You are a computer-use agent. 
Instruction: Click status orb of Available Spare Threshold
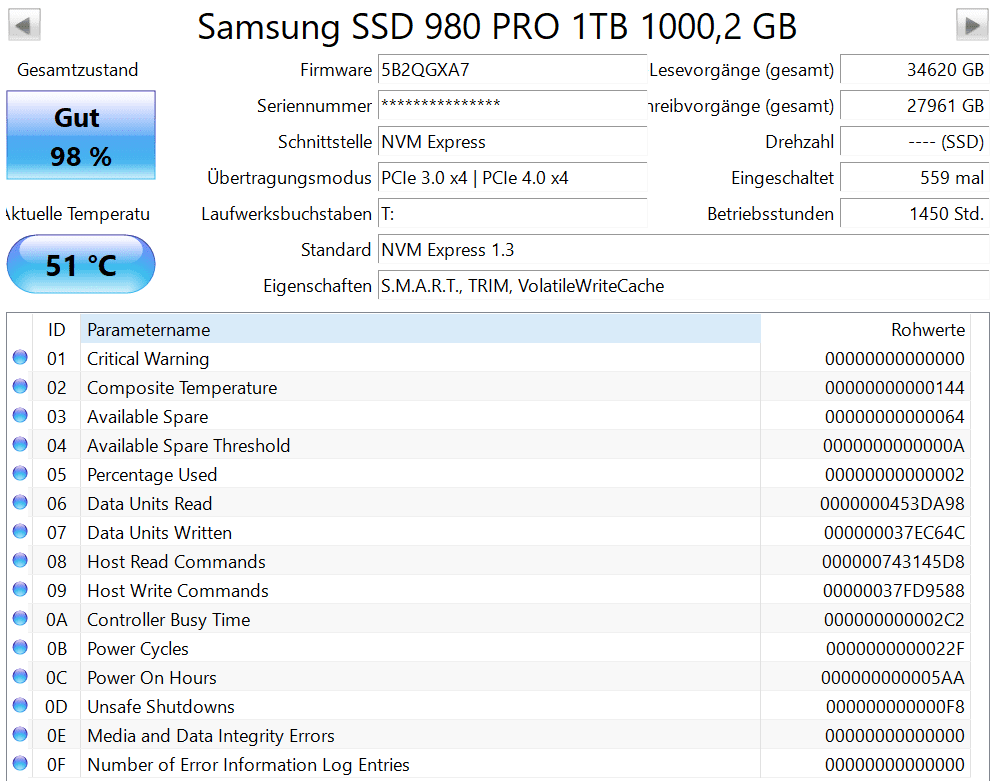pos(20,445)
